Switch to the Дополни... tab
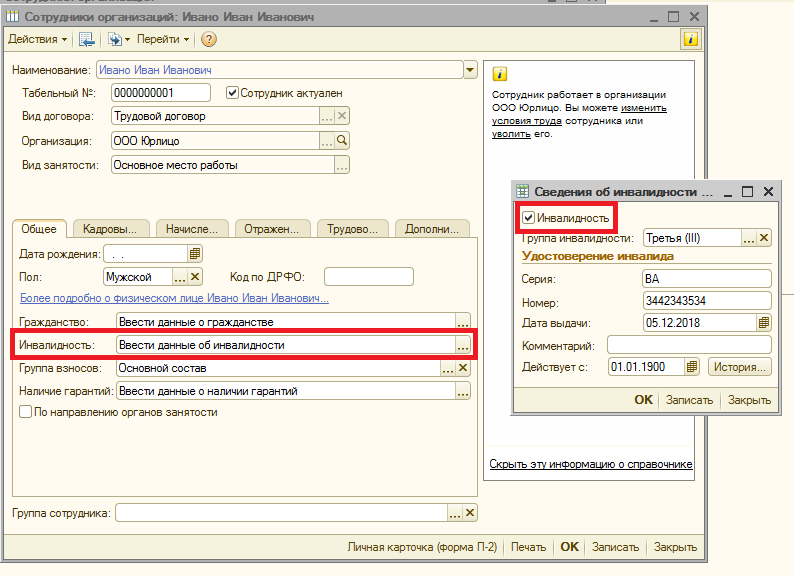The image size is (794, 576). point(432,229)
